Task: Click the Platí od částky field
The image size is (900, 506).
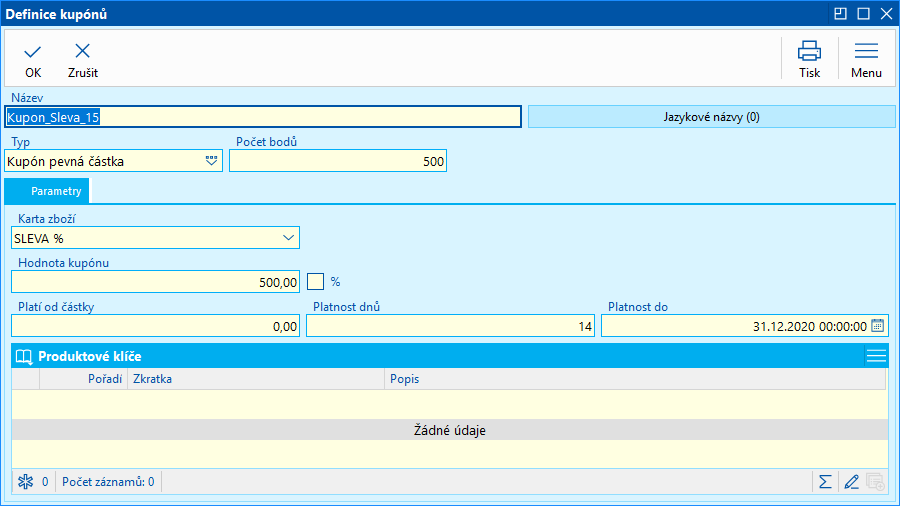Action: (x=156, y=326)
